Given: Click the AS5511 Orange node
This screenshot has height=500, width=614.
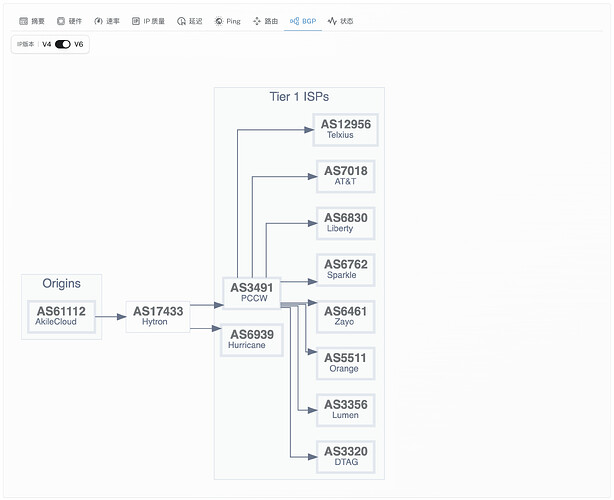Looking at the screenshot, I should coord(345,363).
